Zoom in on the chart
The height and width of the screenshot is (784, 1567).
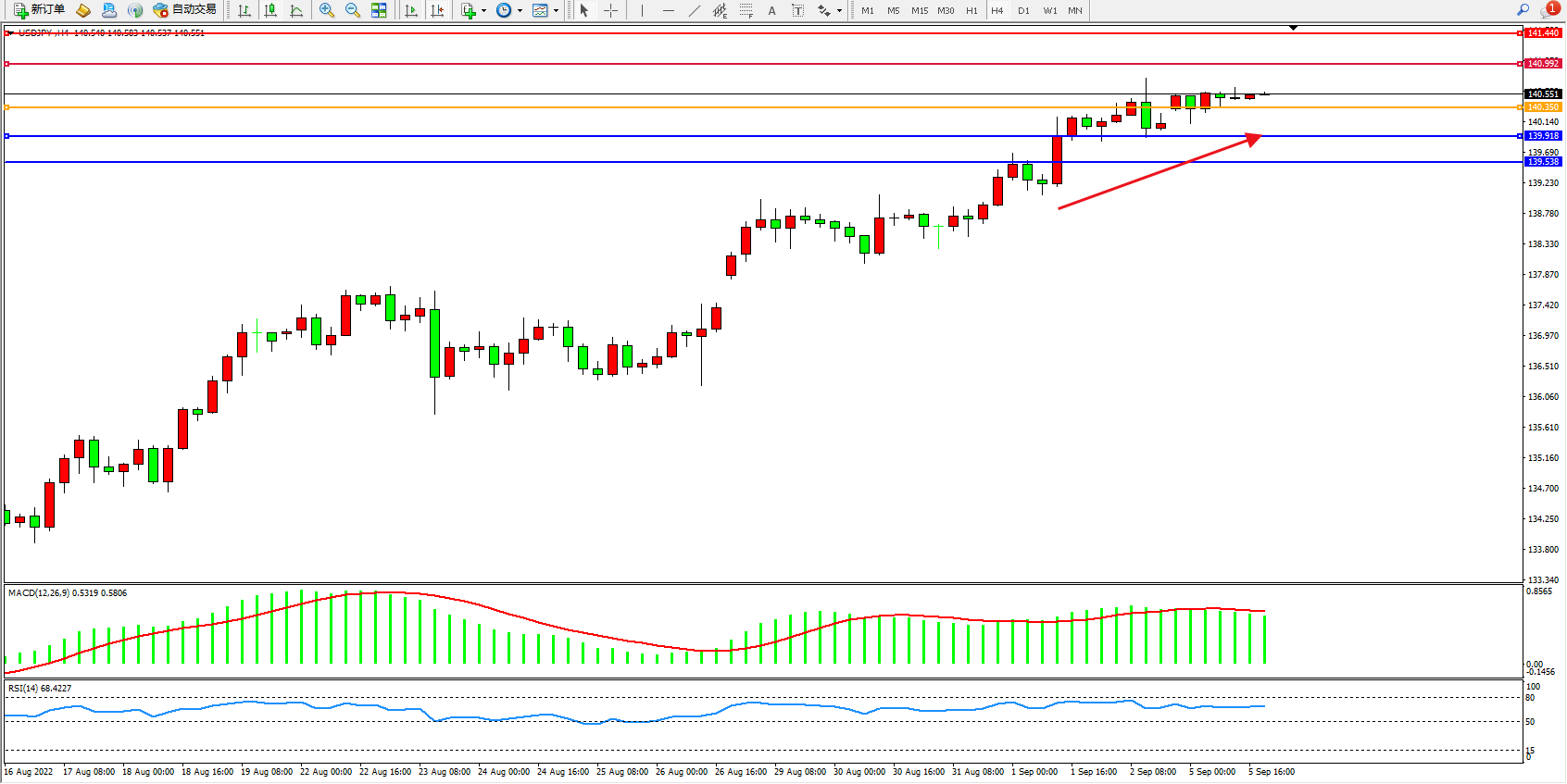[327, 10]
